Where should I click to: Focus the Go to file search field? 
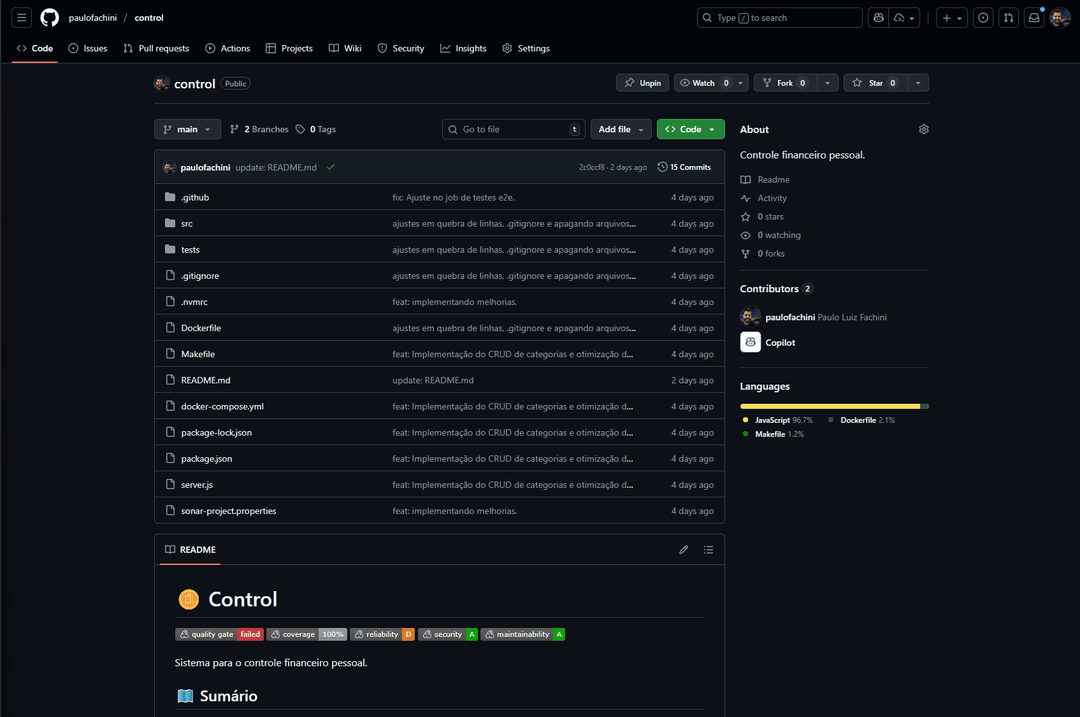click(512, 130)
